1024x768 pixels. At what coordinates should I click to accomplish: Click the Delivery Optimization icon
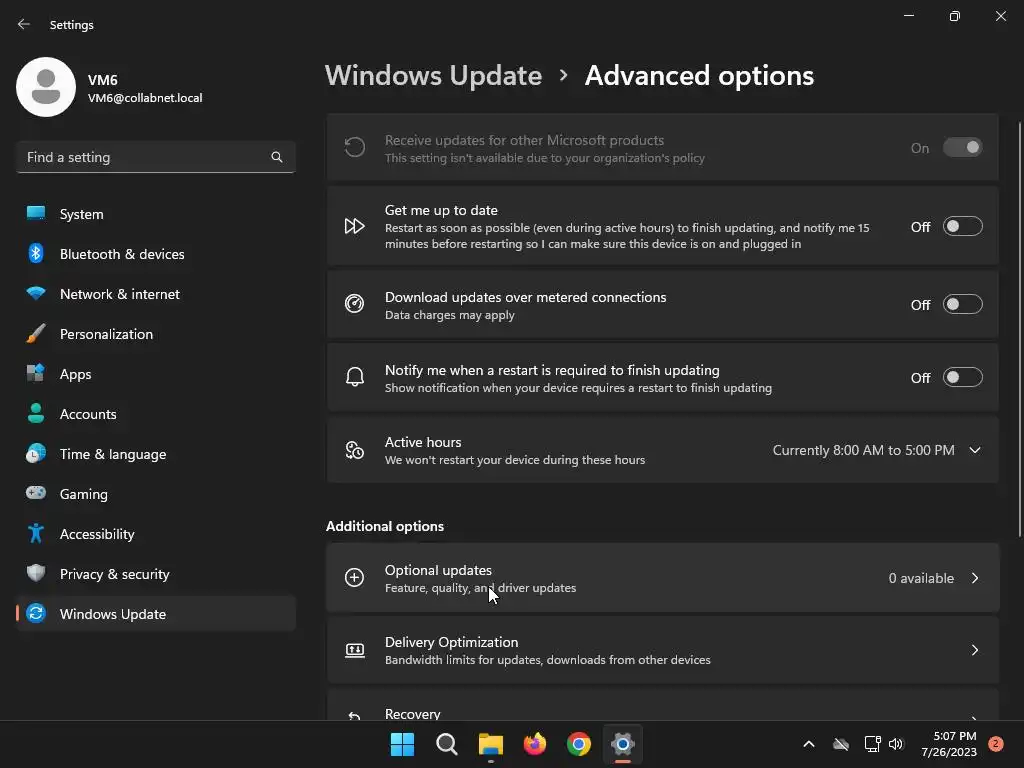355,650
